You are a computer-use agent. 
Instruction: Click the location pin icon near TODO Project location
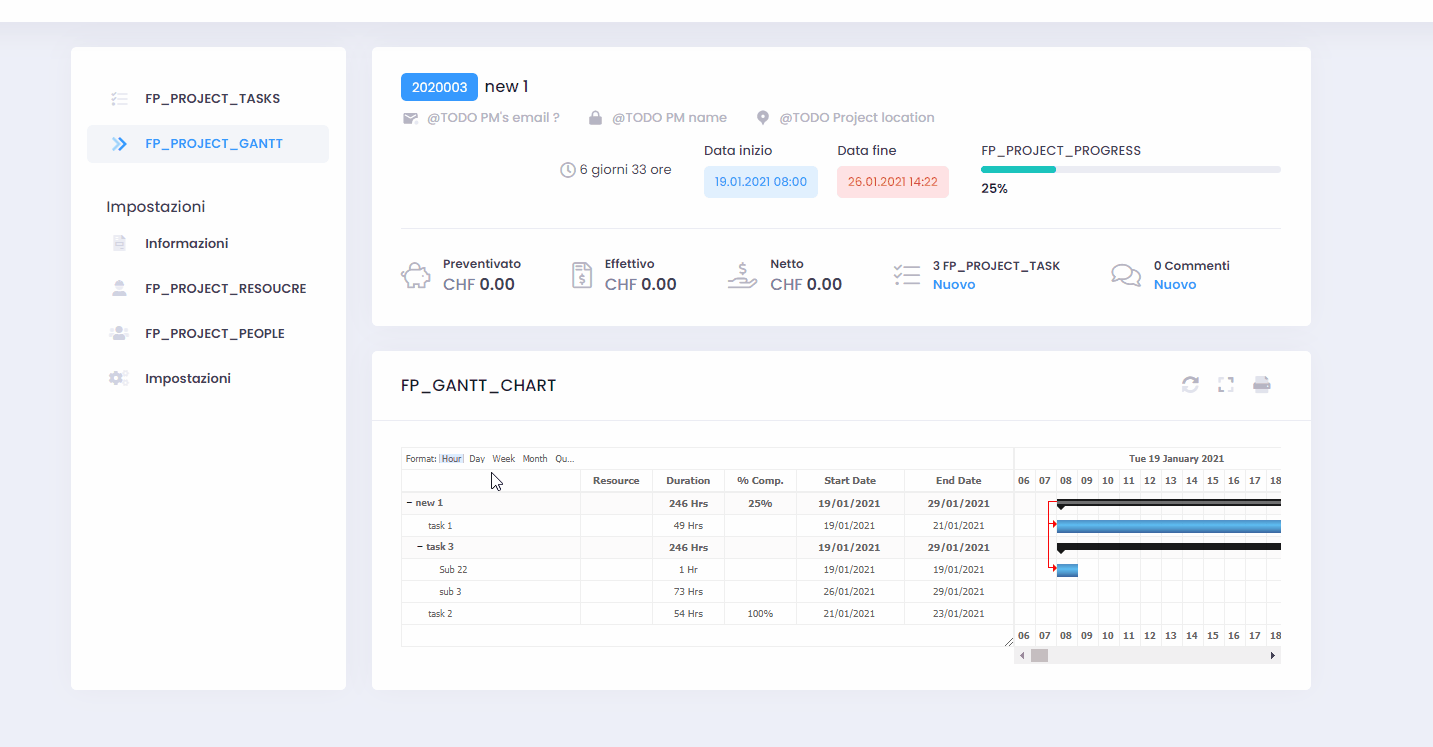(763, 117)
